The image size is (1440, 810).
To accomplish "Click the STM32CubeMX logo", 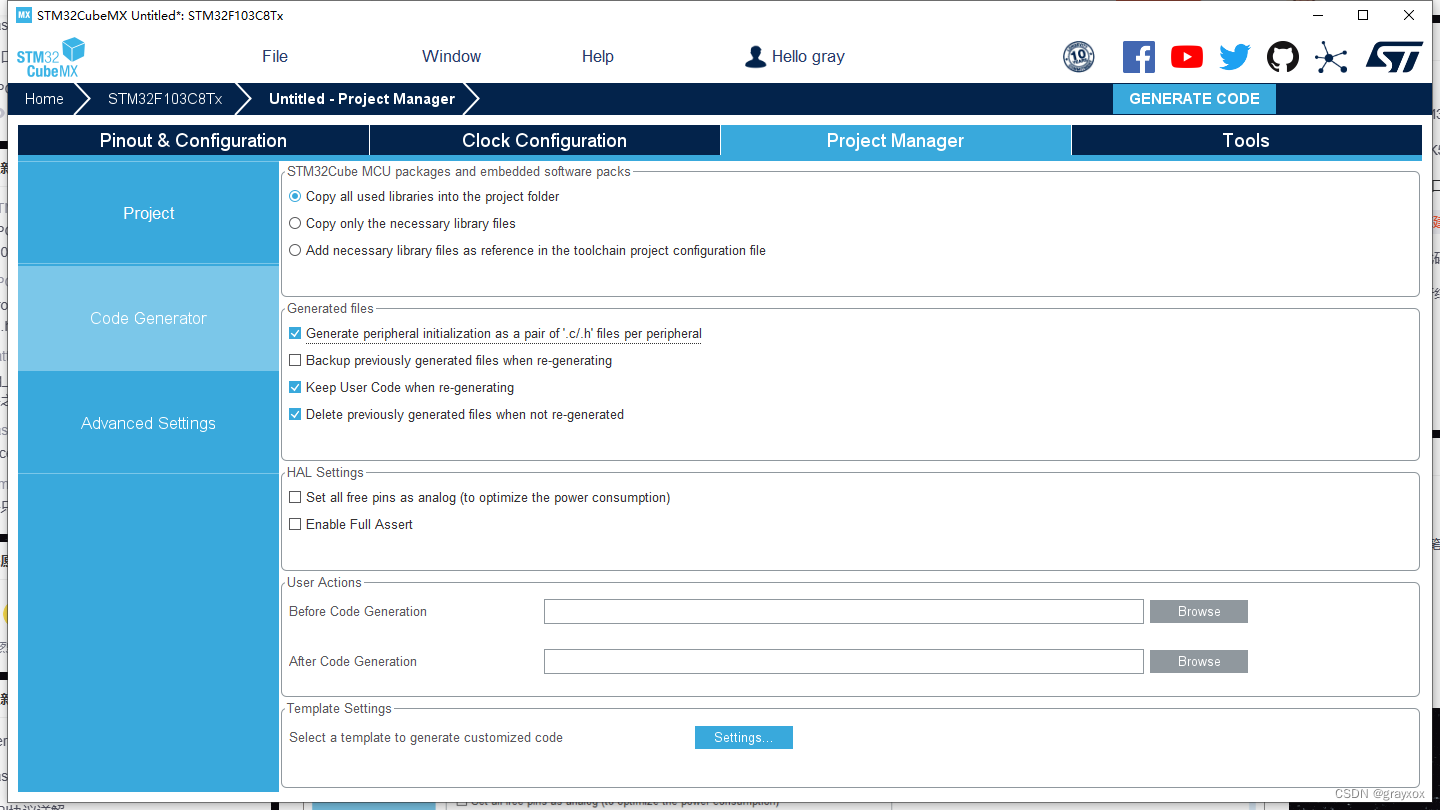I will (50, 57).
